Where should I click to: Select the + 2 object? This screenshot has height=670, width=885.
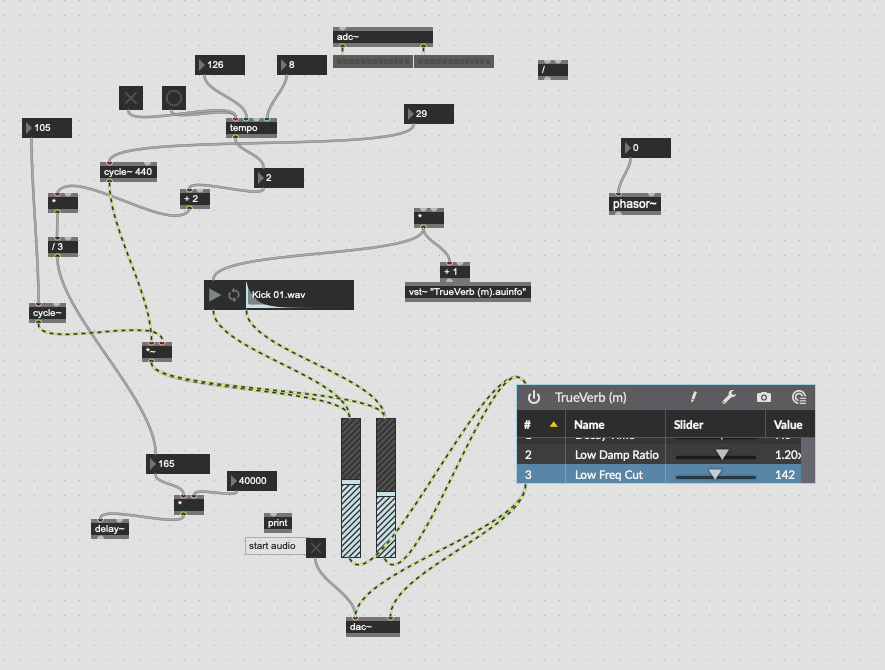pyautogui.click(x=195, y=199)
